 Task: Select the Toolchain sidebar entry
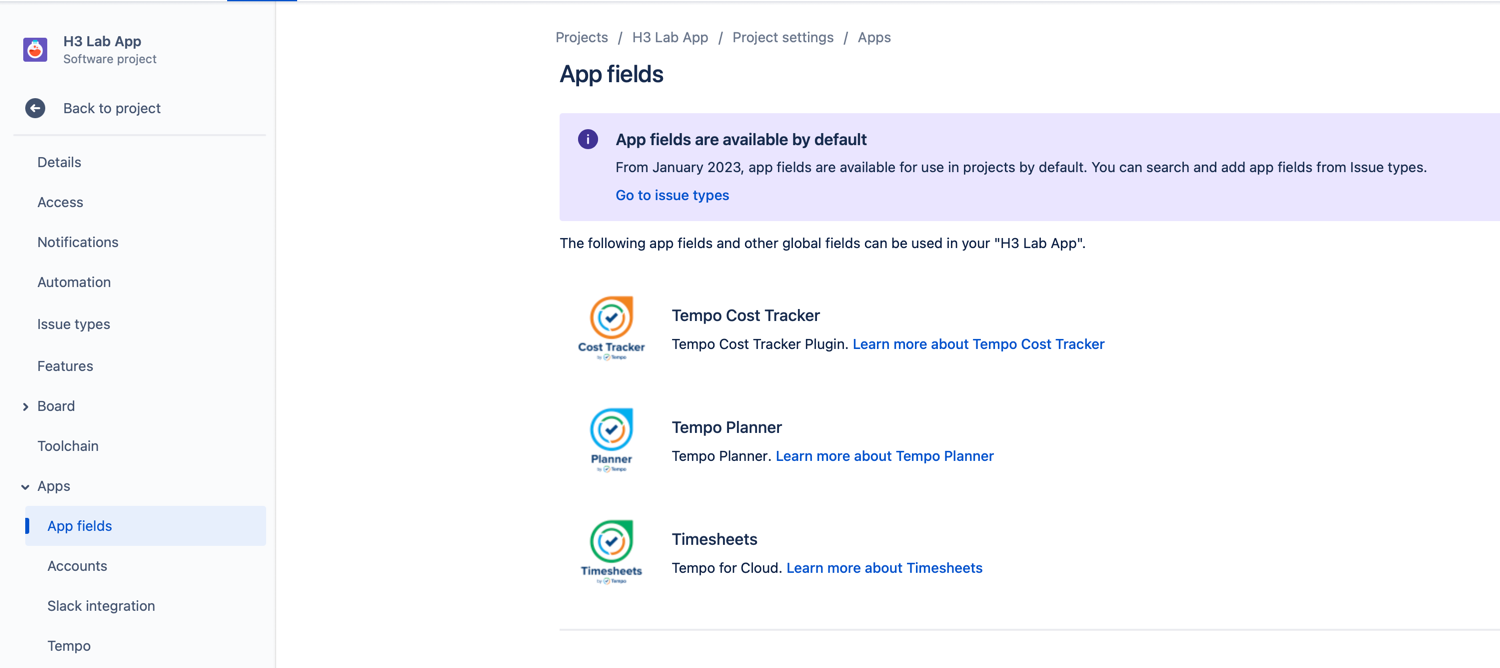click(x=67, y=446)
